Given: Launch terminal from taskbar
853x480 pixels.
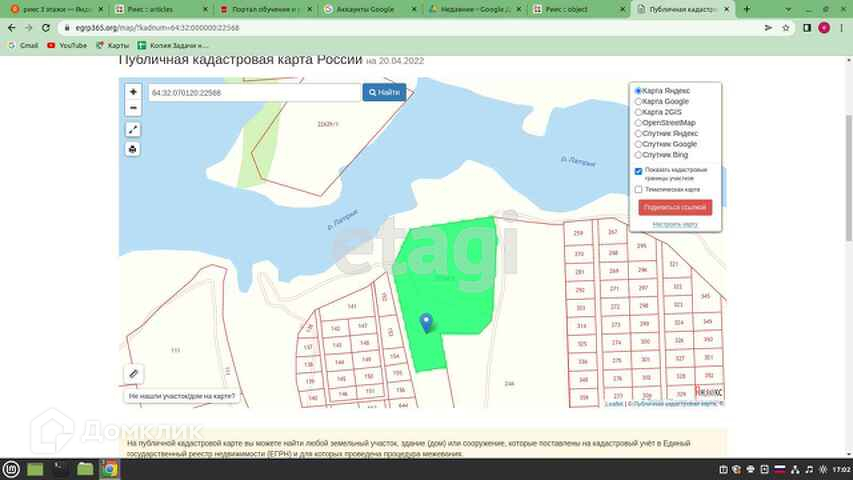Looking at the screenshot, I should [x=60, y=469].
